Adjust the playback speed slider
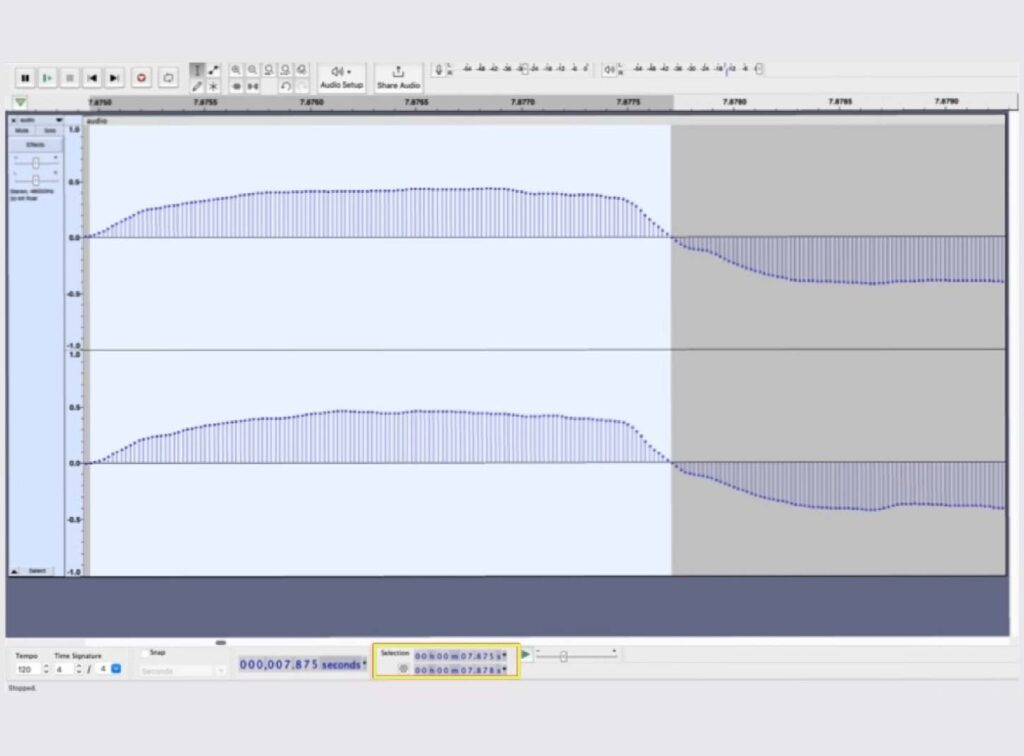Image resolution: width=1024 pixels, height=756 pixels. [564, 656]
